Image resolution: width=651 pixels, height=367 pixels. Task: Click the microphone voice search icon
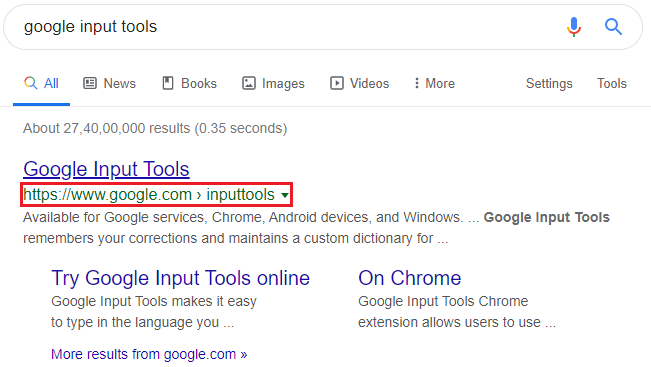point(574,27)
